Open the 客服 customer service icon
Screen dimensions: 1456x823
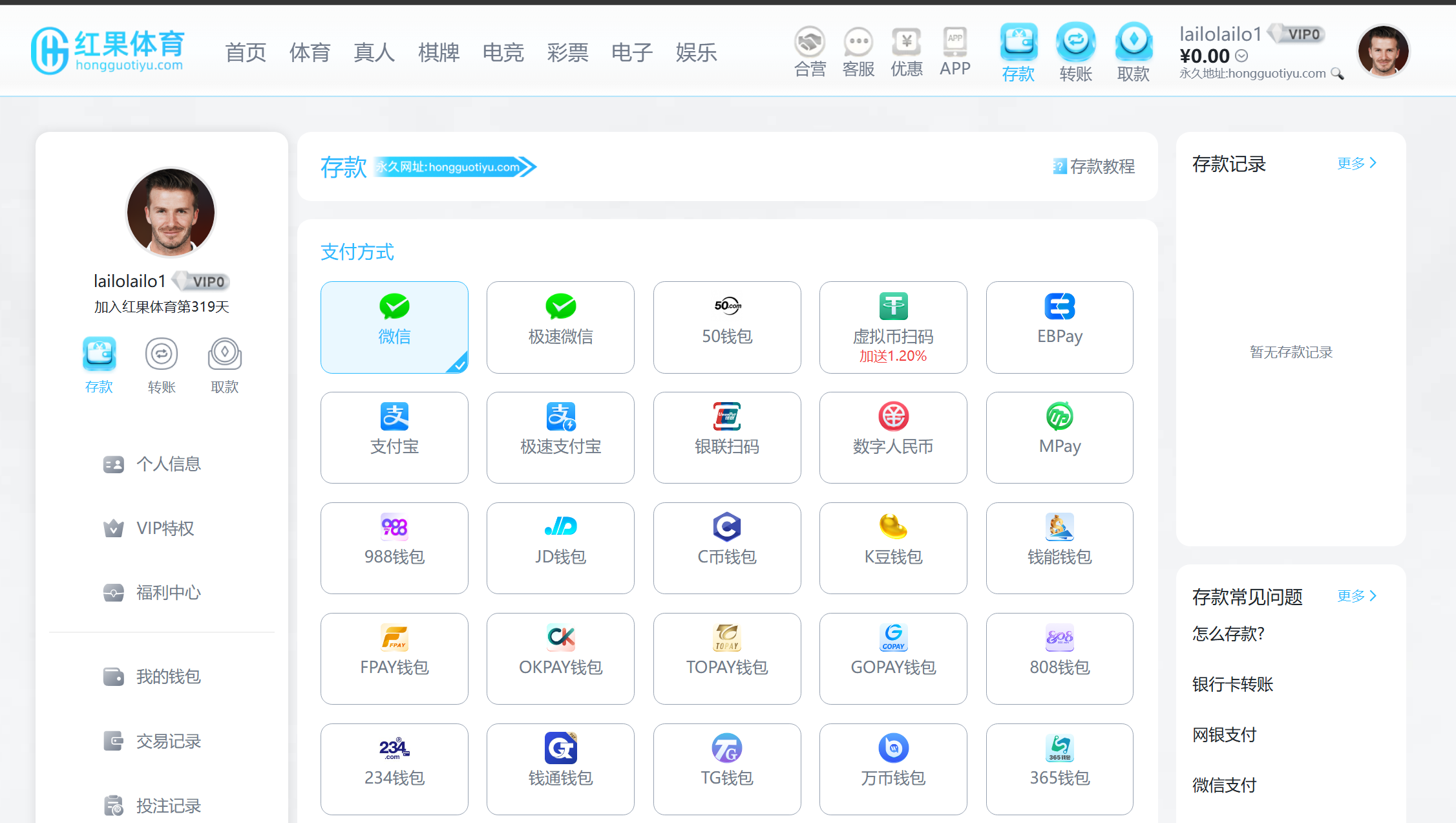(858, 52)
